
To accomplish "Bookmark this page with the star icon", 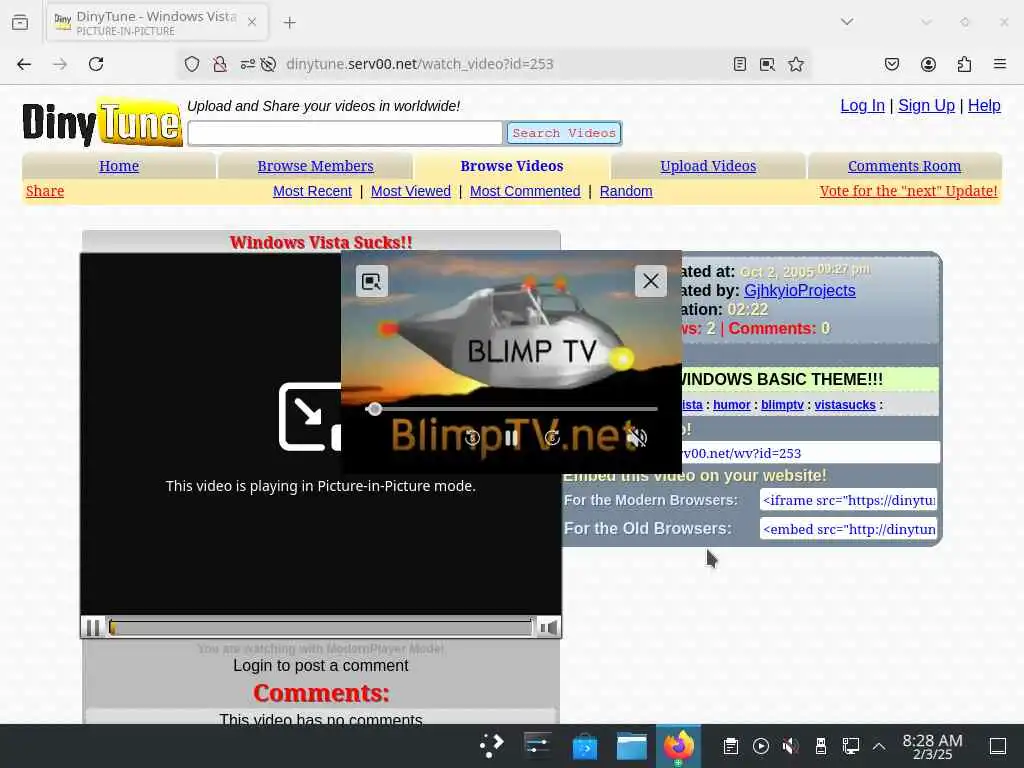I will (x=795, y=64).
